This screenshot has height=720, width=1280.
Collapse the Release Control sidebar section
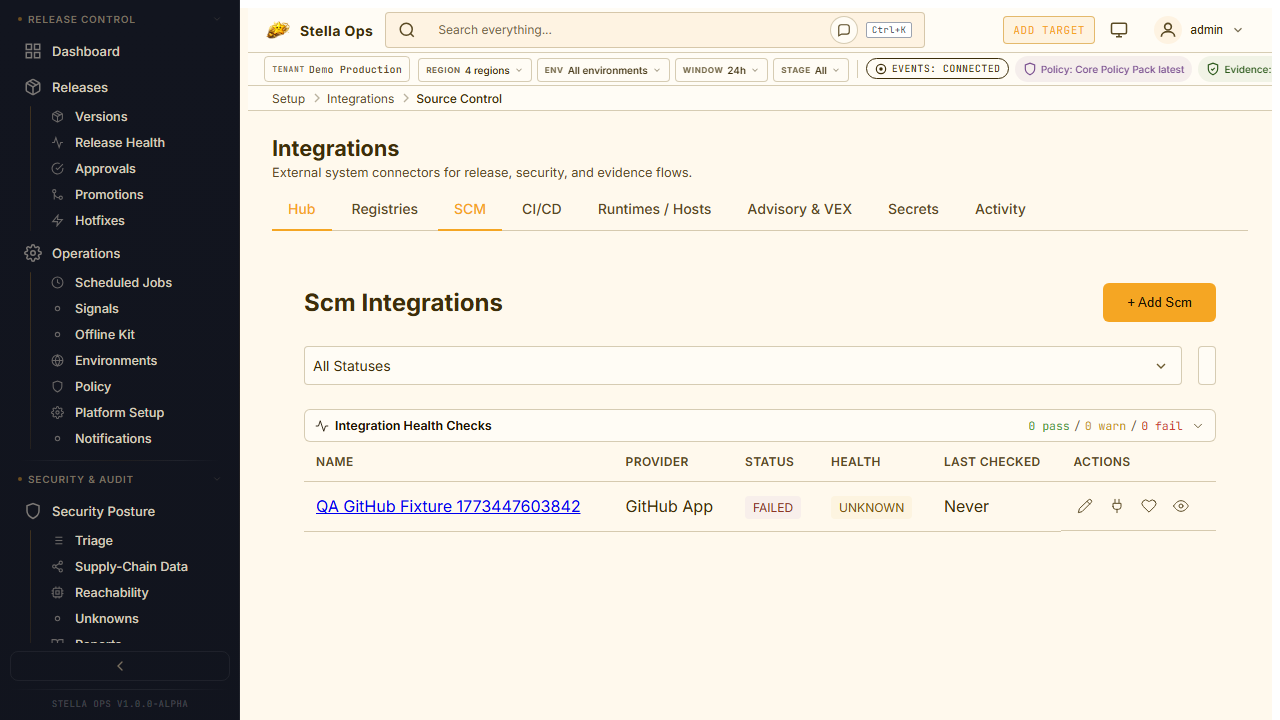pyautogui.click(x=218, y=19)
